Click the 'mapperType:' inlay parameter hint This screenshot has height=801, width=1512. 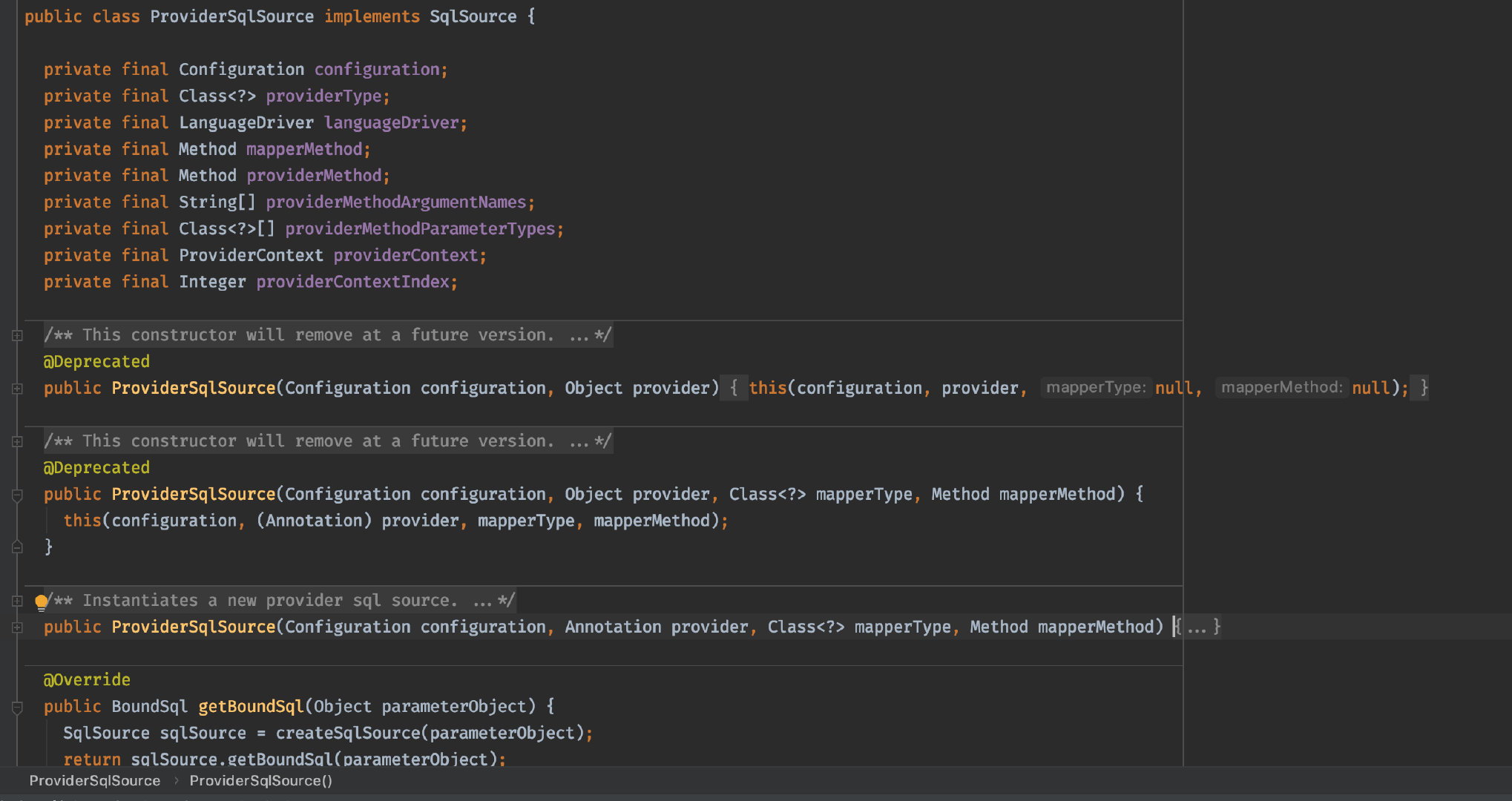[1095, 387]
